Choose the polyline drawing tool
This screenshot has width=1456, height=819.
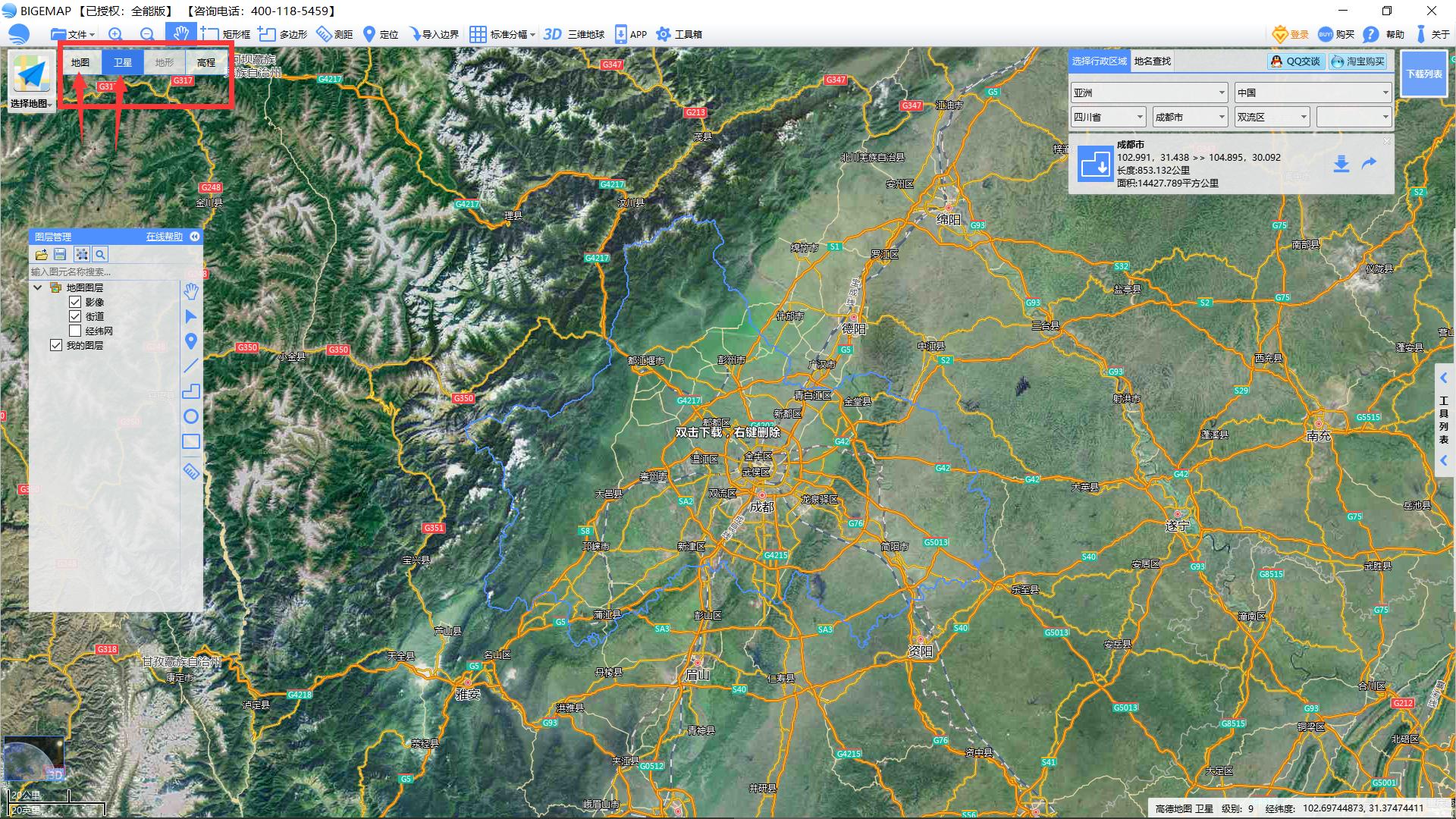coord(191,366)
